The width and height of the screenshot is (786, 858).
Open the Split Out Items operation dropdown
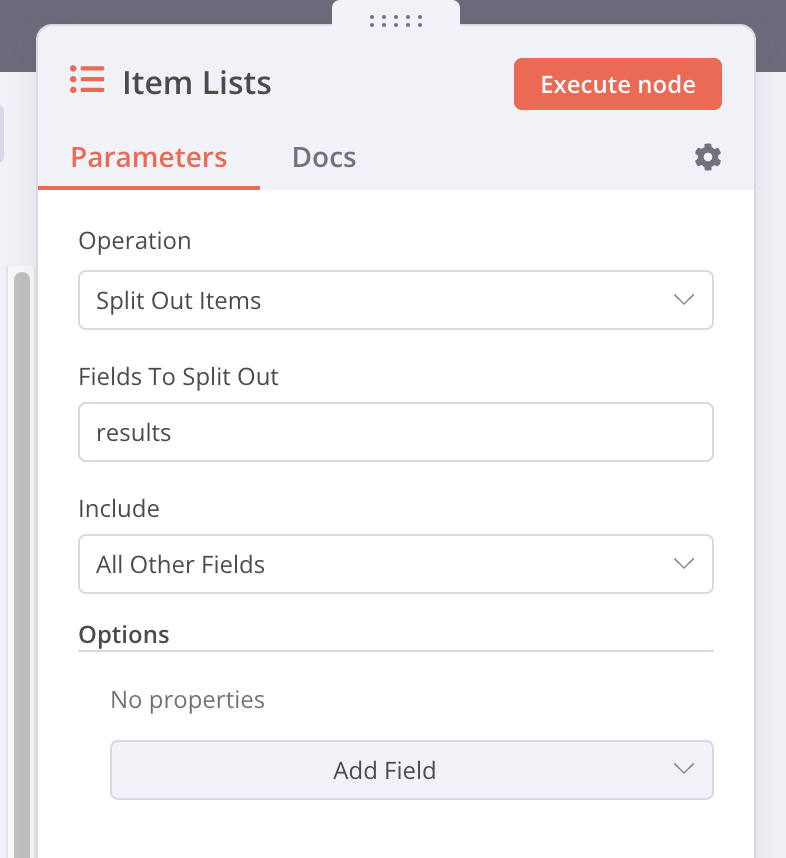pos(380,300)
